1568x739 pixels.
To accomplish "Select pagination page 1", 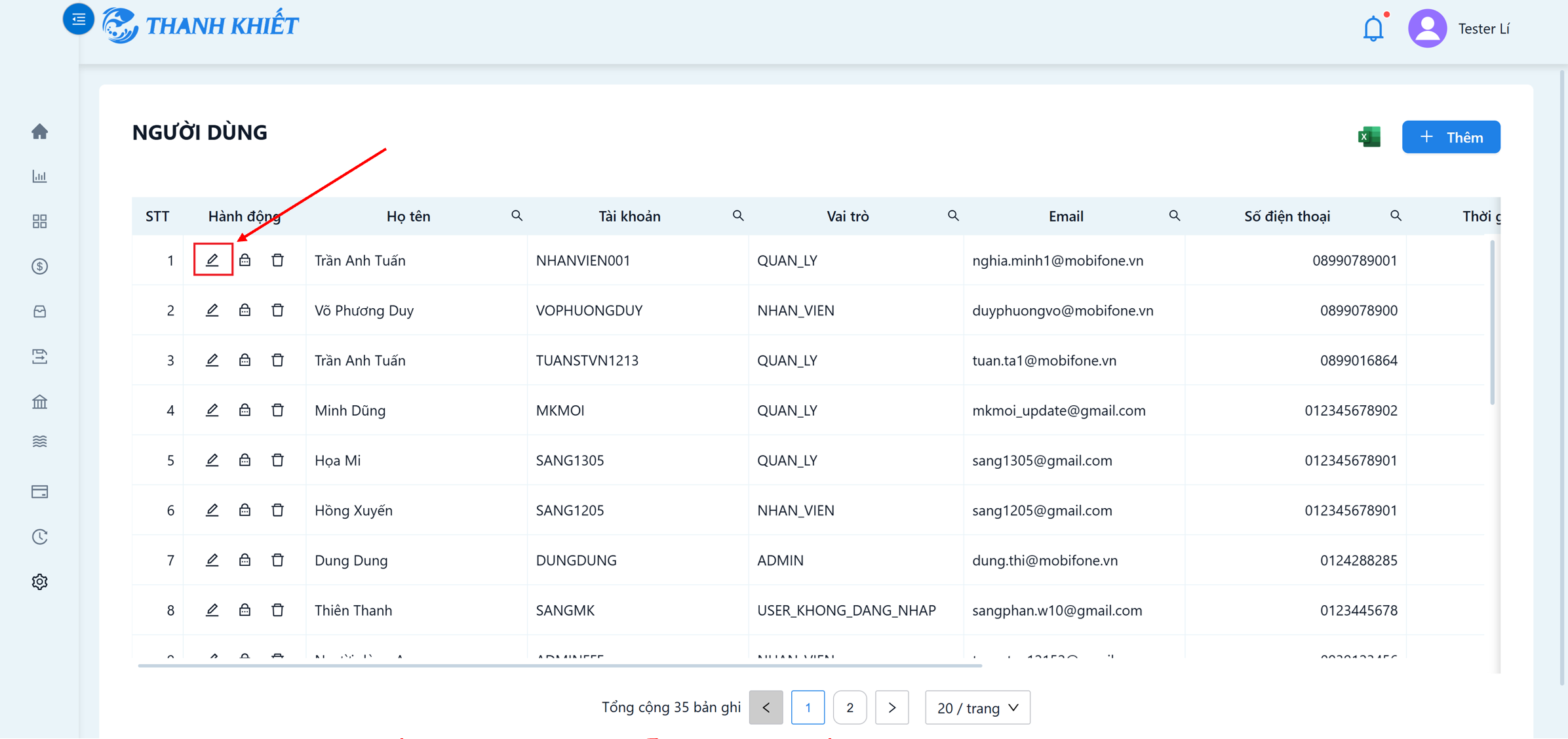I will 808,708.
